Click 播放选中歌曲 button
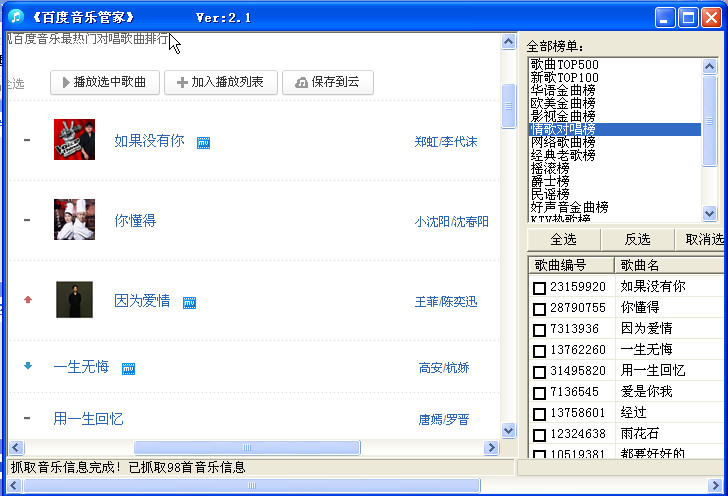The width and height of the screenshot is (728, 496). pos(105,82)
